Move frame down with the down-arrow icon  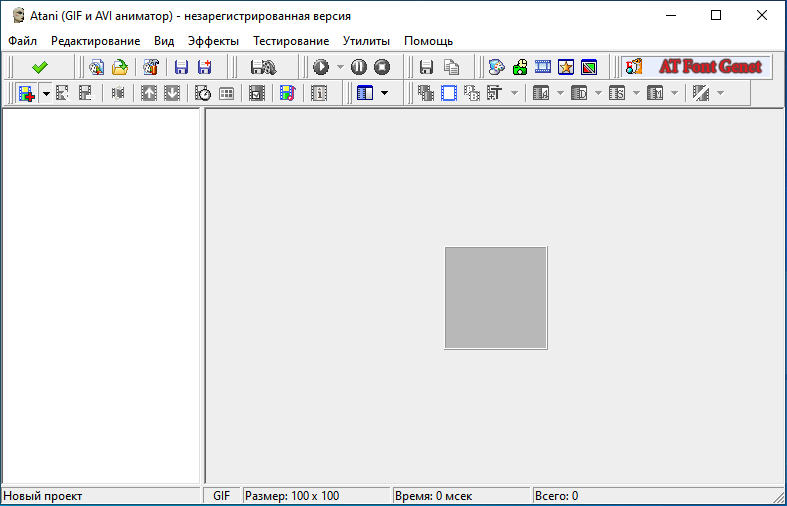tap(172, 93)
